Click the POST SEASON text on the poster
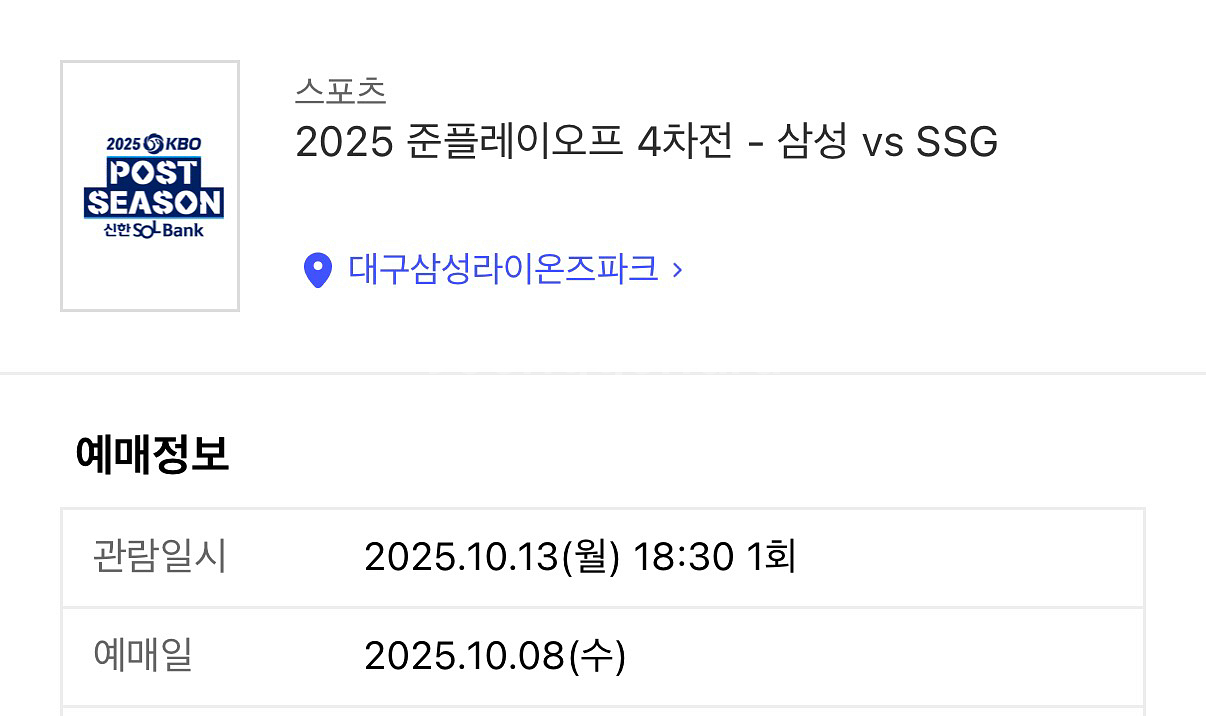 (x=153, y=188)
